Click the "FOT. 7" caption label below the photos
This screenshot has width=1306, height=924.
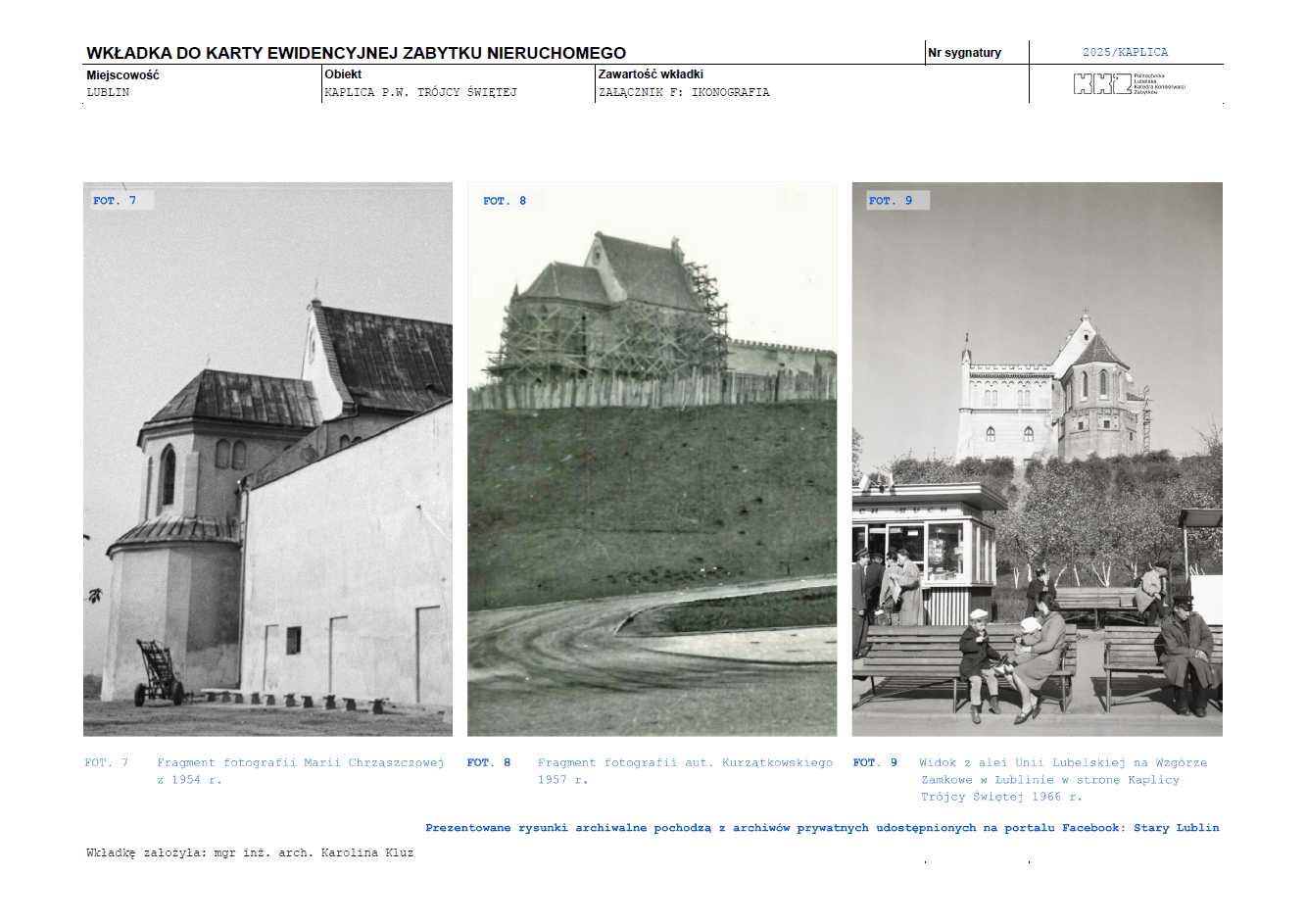click(x=107, y=762)
